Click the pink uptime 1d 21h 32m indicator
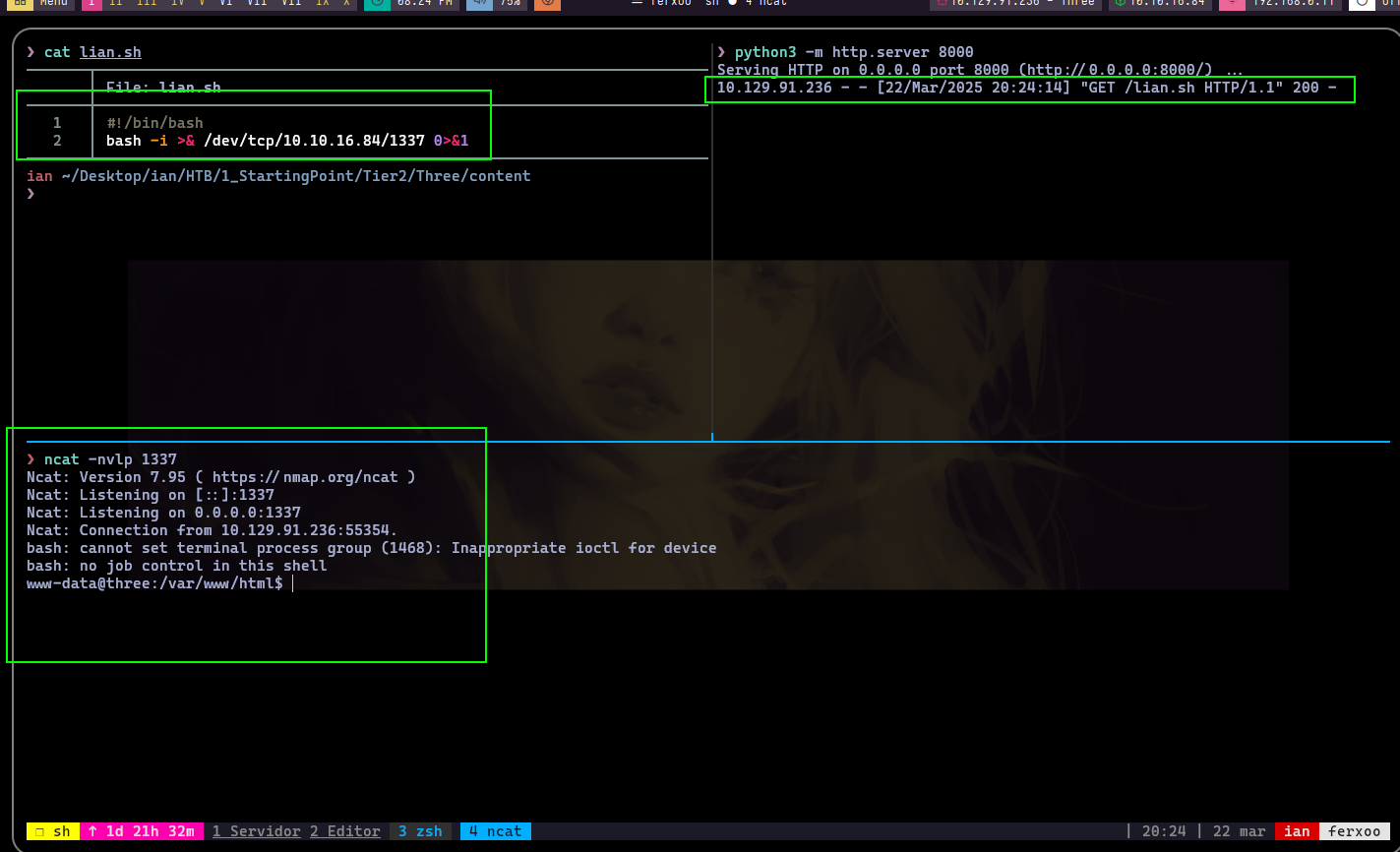Image resolution: width=1400 pixels, height=852 pixels. click(141, 831)
